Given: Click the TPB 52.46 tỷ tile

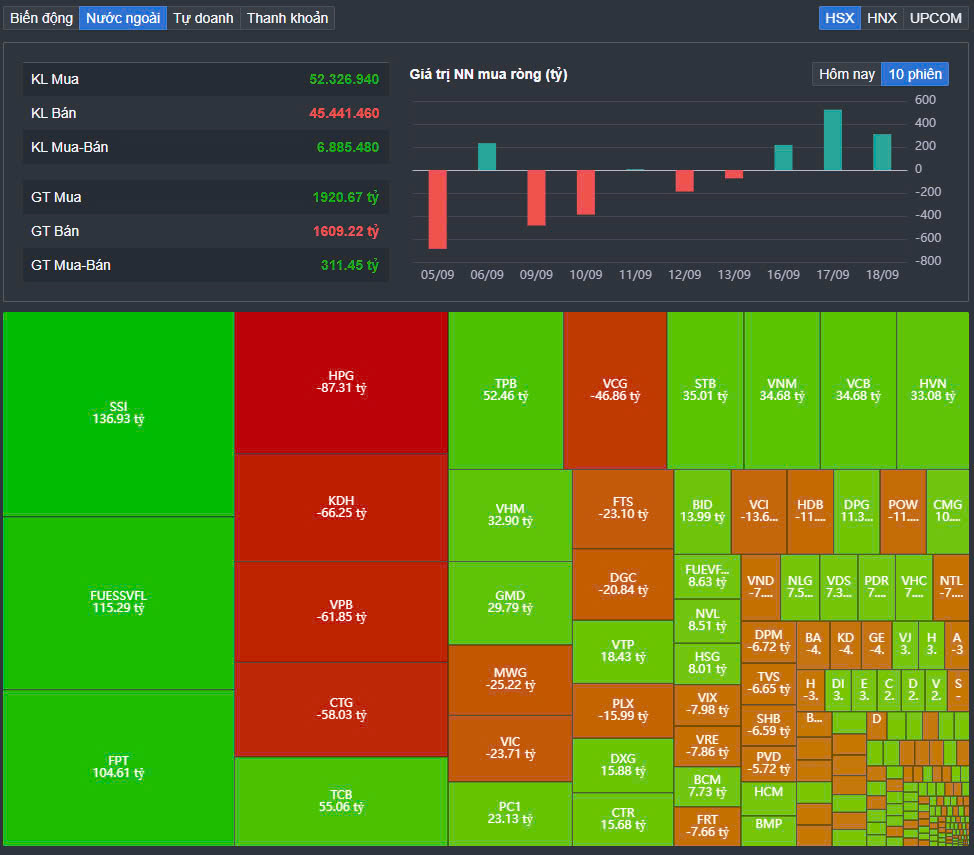Looking at the screenshot, I should coord(506,390).
